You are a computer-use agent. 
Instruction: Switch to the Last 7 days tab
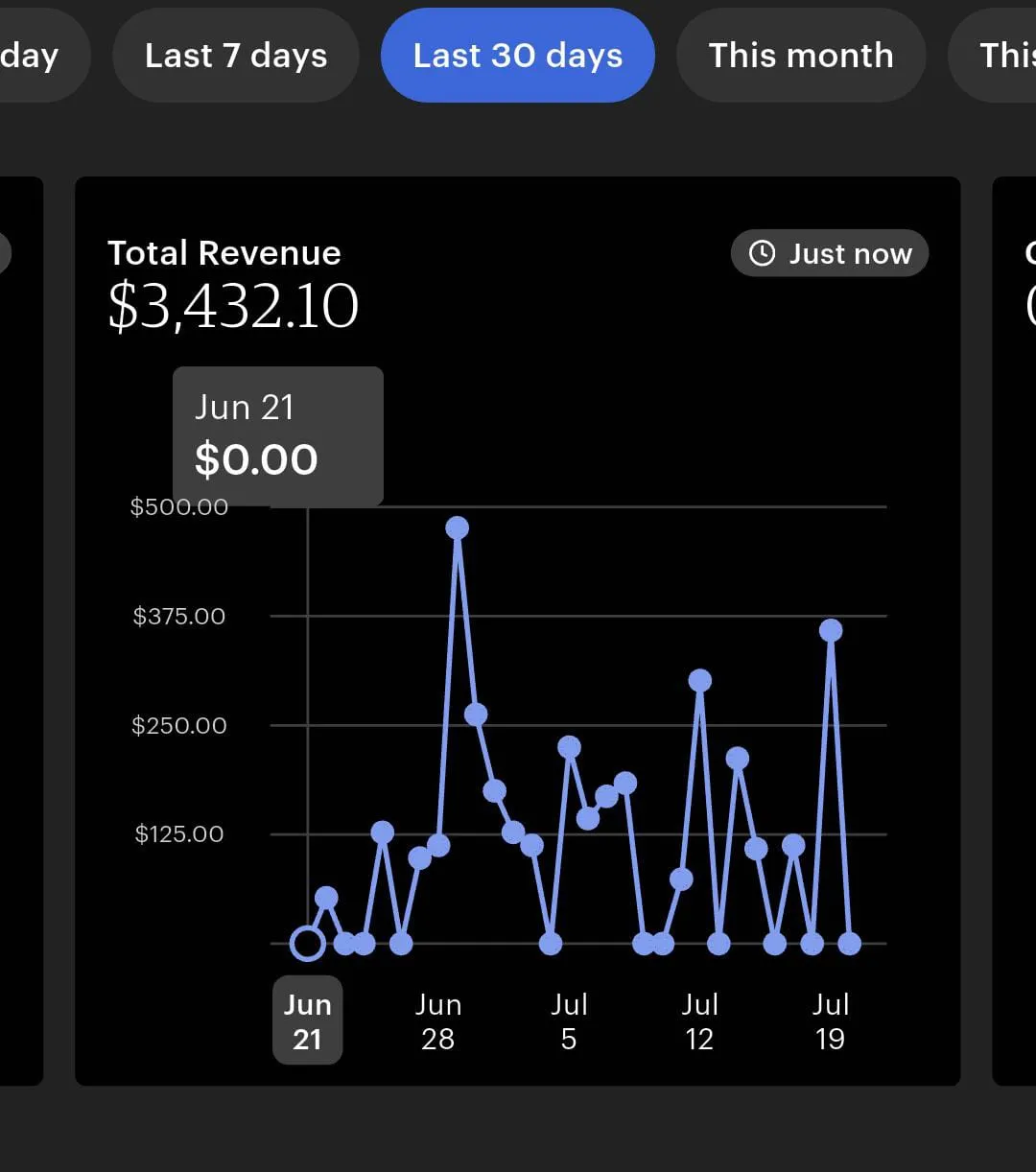pyautogui.click(x=236, y=56)
